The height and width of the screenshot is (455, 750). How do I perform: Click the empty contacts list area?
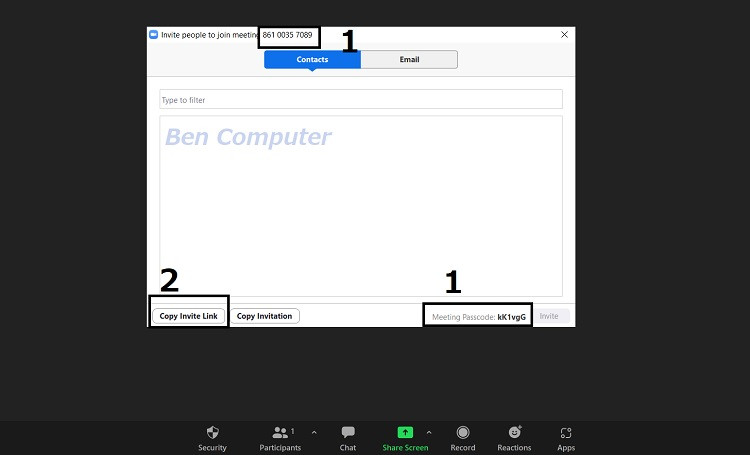[361, 206]
